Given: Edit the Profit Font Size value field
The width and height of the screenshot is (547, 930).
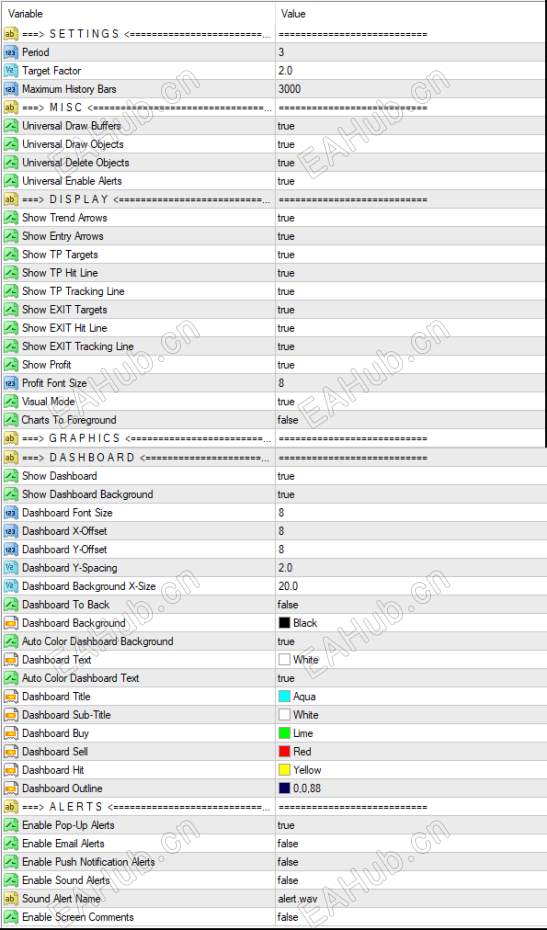Looking at the screenshot, I should 410,383.
